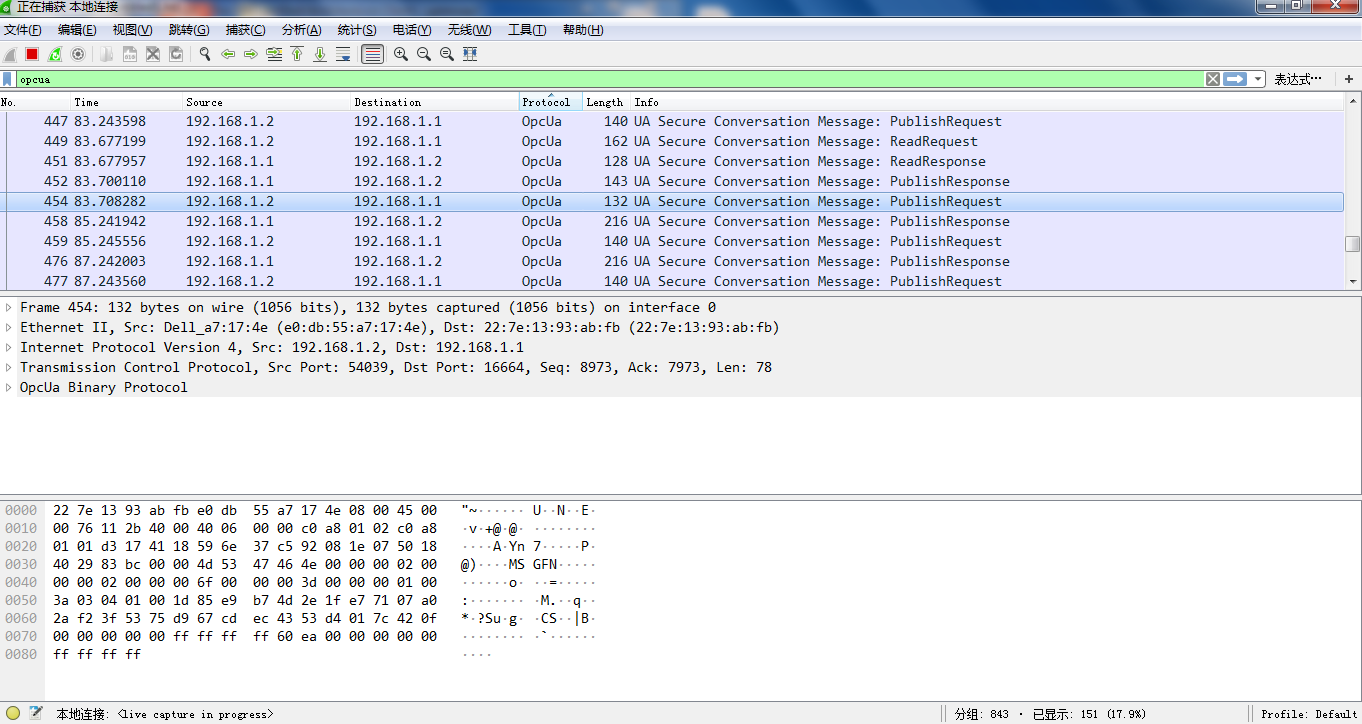
Task: Click packet list scrollbar up arrow
Action: [1353, 102]
